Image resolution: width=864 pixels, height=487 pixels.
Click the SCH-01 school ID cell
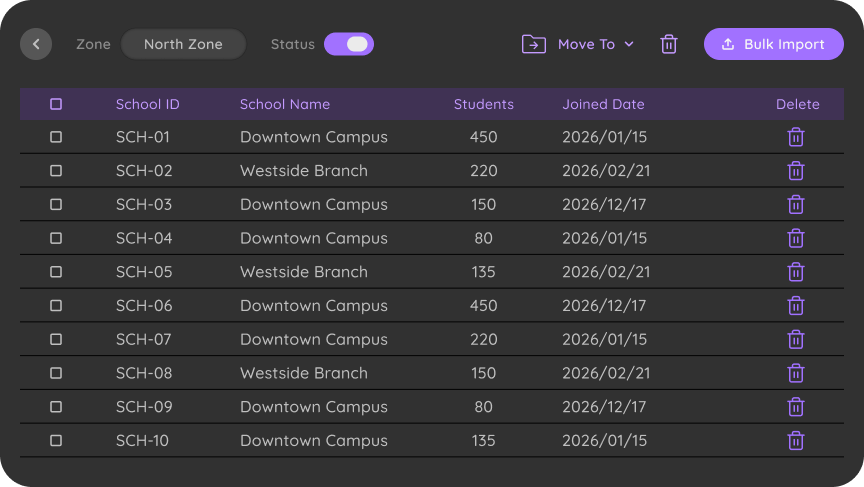(143, 137)
